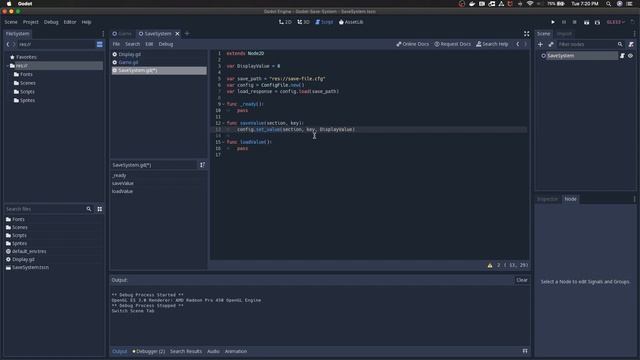This screenshot has height=360, width=640.
Task: Open the AssetLib workspace
Action: [x=351, y=22]
